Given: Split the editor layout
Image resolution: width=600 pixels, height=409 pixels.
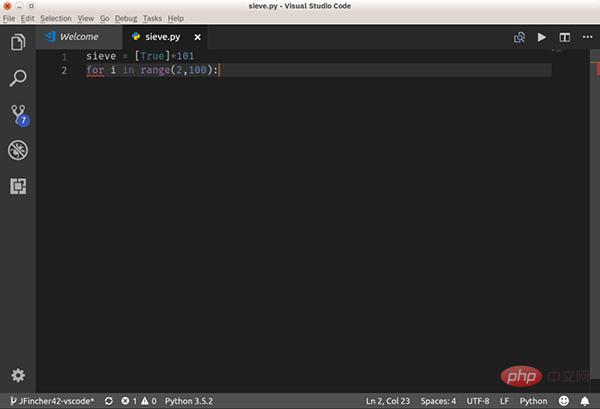Looking at the screenshot, I should [x=565, y=37].
